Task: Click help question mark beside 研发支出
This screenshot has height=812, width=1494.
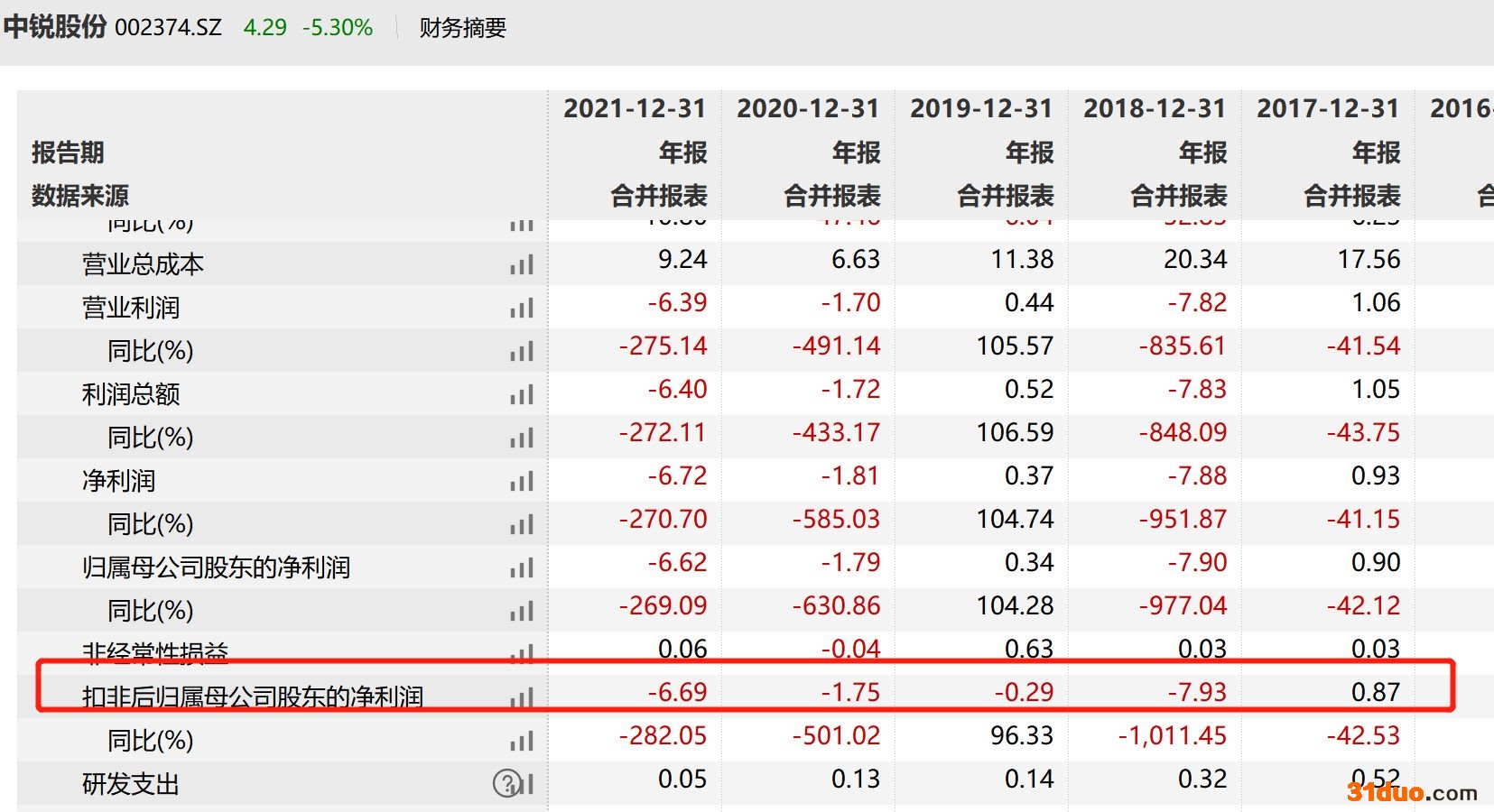Action: pyautogui.click(x=506, y=783)
